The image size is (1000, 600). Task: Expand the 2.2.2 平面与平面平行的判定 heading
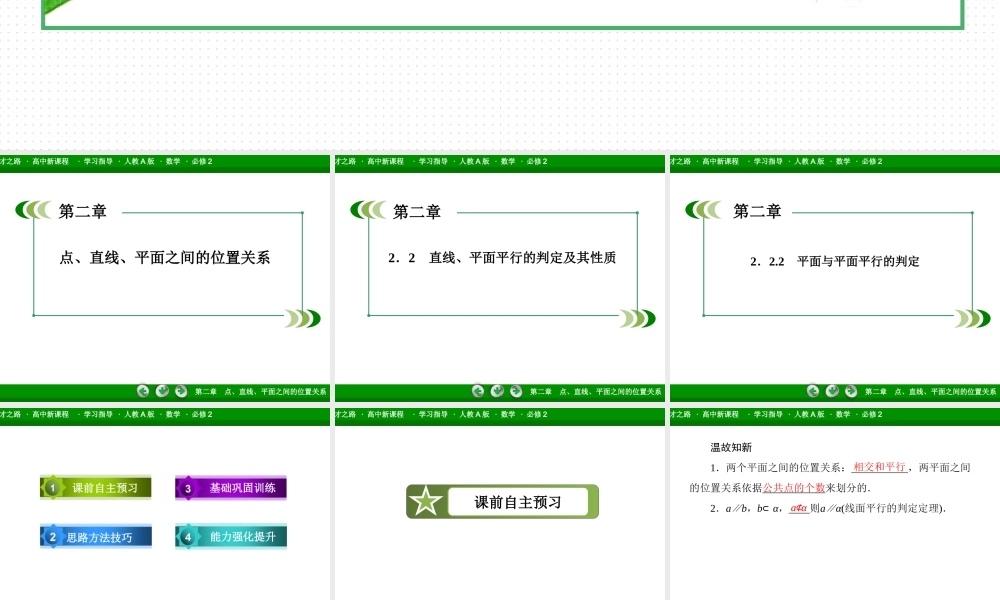pyautogui.click(x=836, y=261)
